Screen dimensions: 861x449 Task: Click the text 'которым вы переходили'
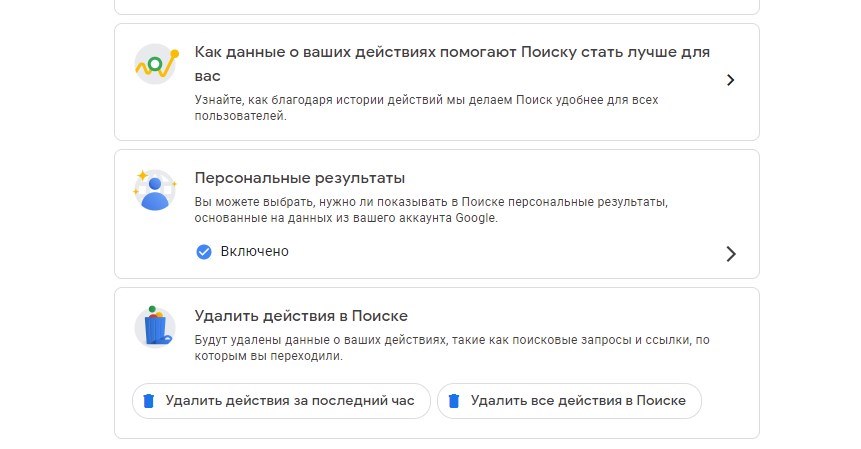click(269, 356)
